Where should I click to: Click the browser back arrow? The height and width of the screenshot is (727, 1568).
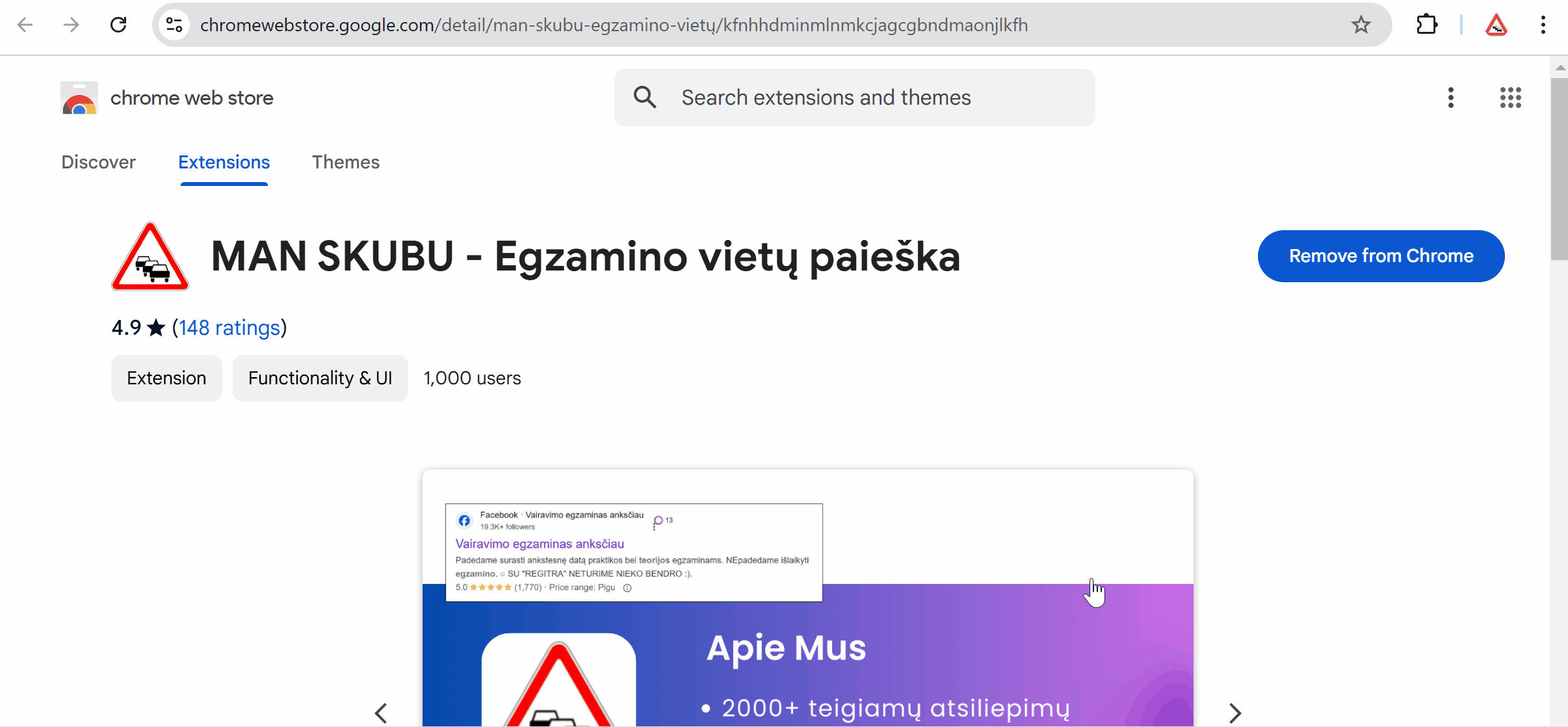click(x=25, y=25)
